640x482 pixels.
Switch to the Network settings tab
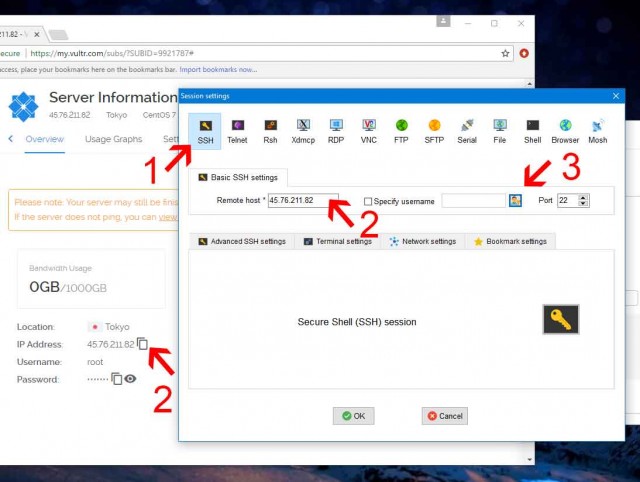pyautogui.click(x=423, y=241)
